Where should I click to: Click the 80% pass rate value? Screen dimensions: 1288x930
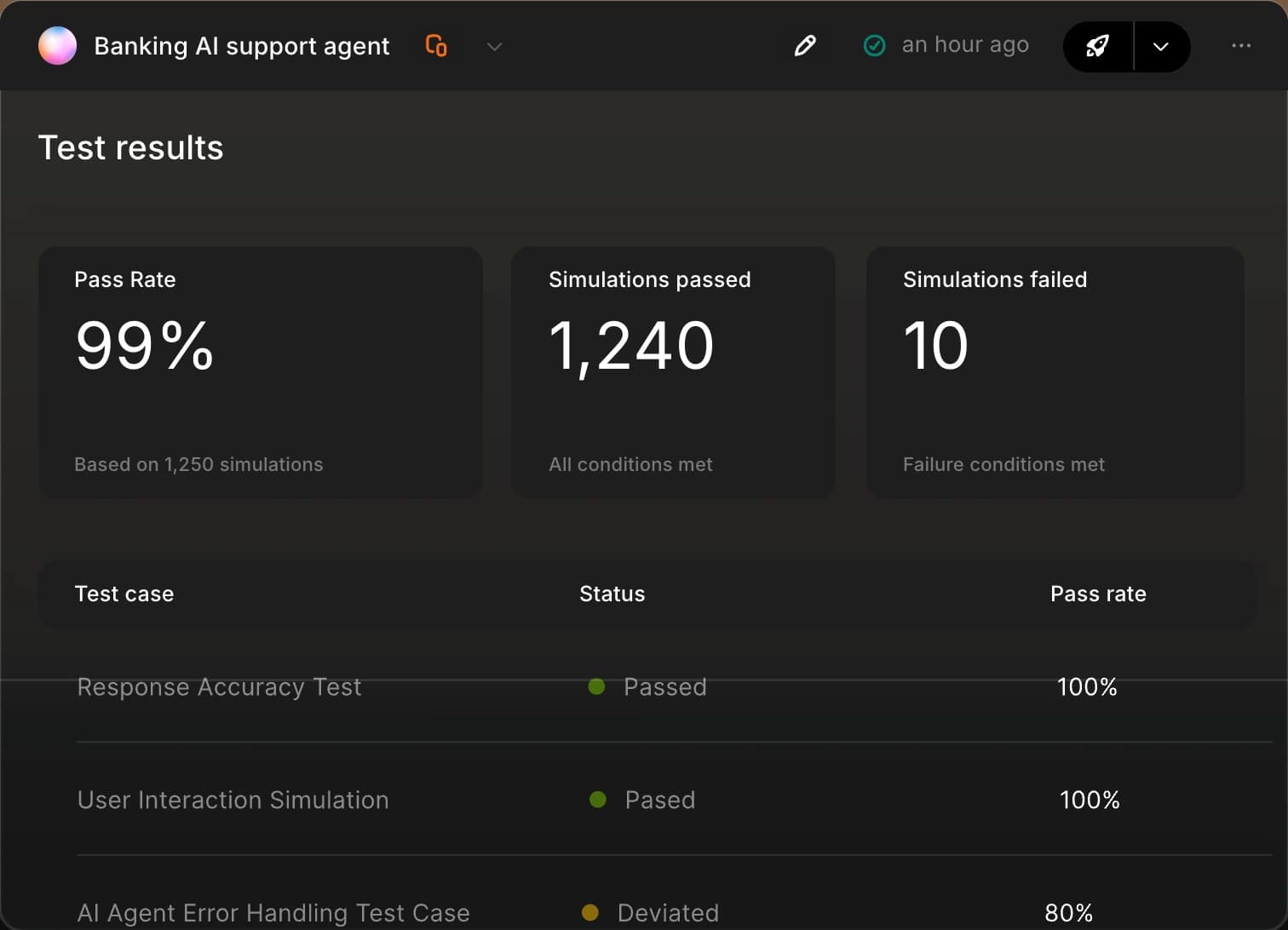(x=1069, y=913)
